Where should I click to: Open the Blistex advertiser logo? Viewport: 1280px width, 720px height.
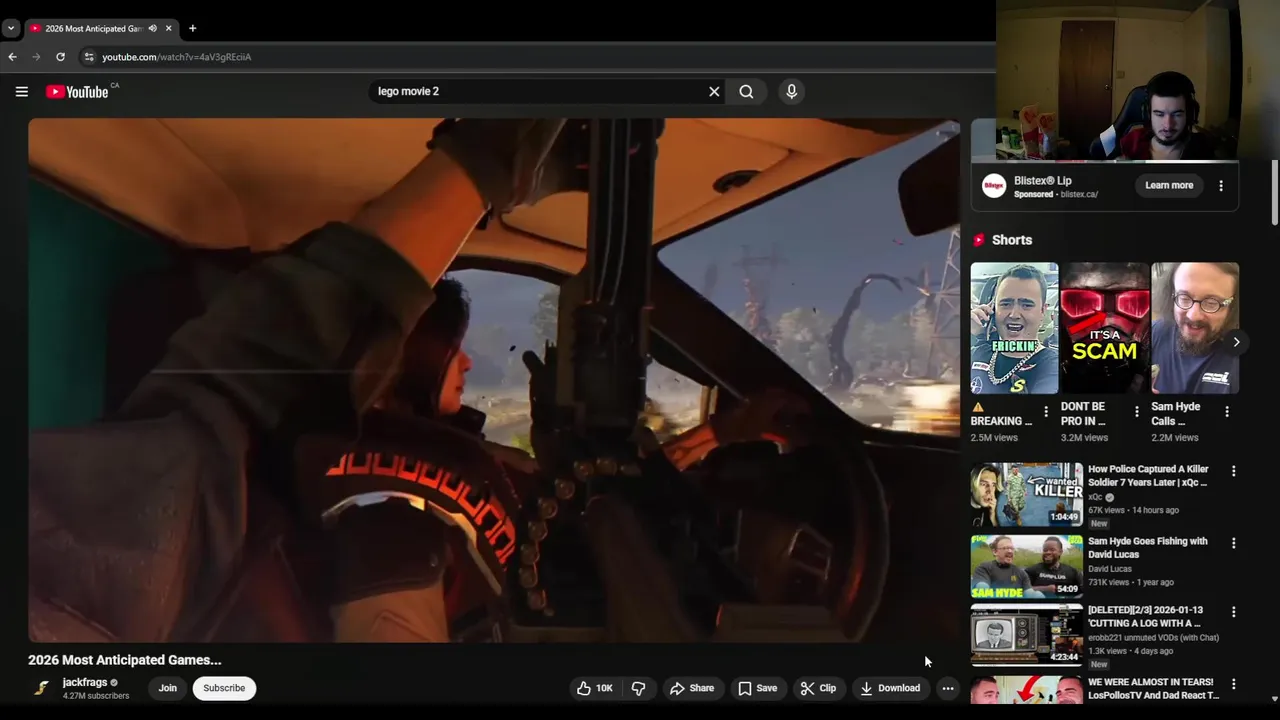tap(994, 185)
